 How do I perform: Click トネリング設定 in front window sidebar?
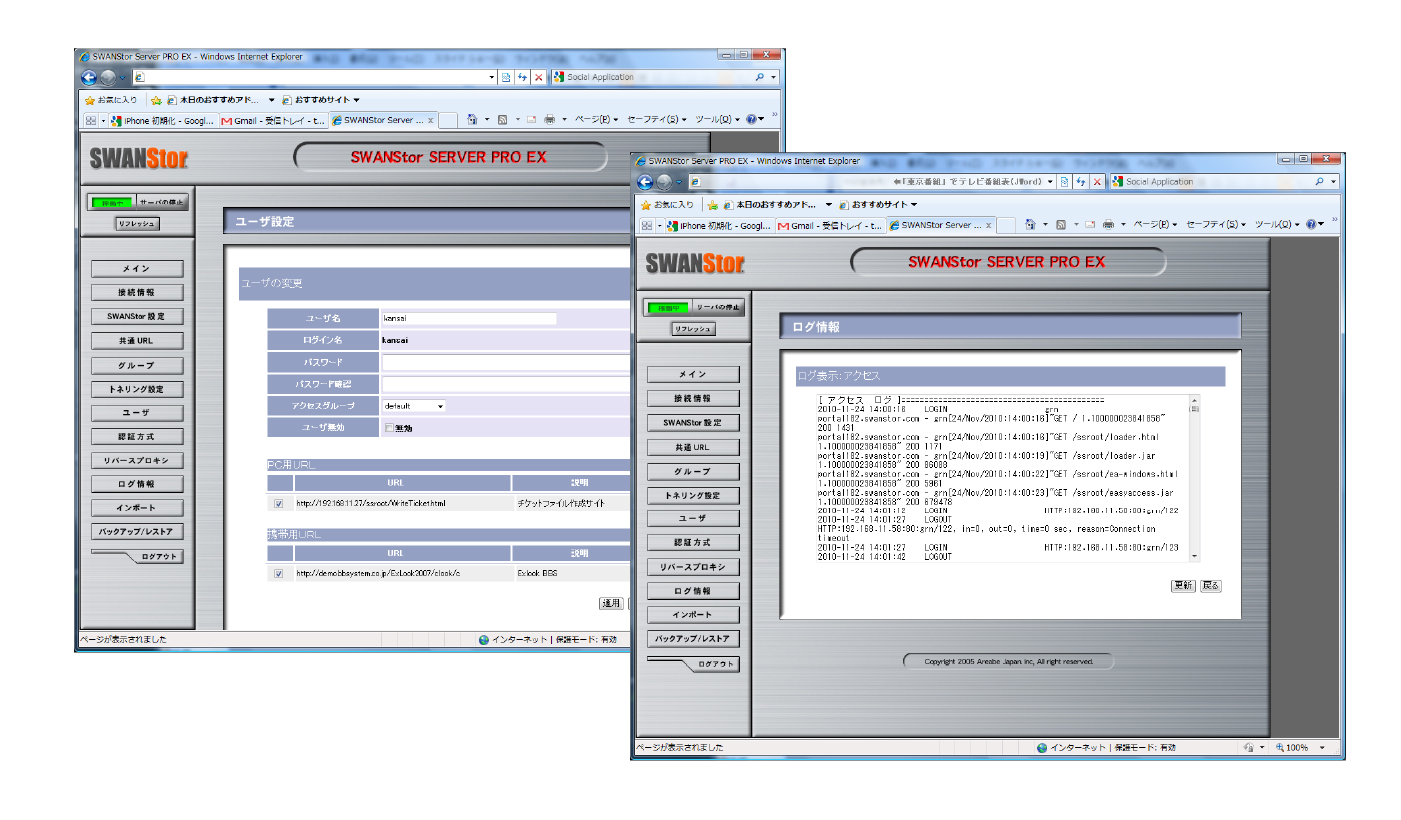click(x=693, y=496)
